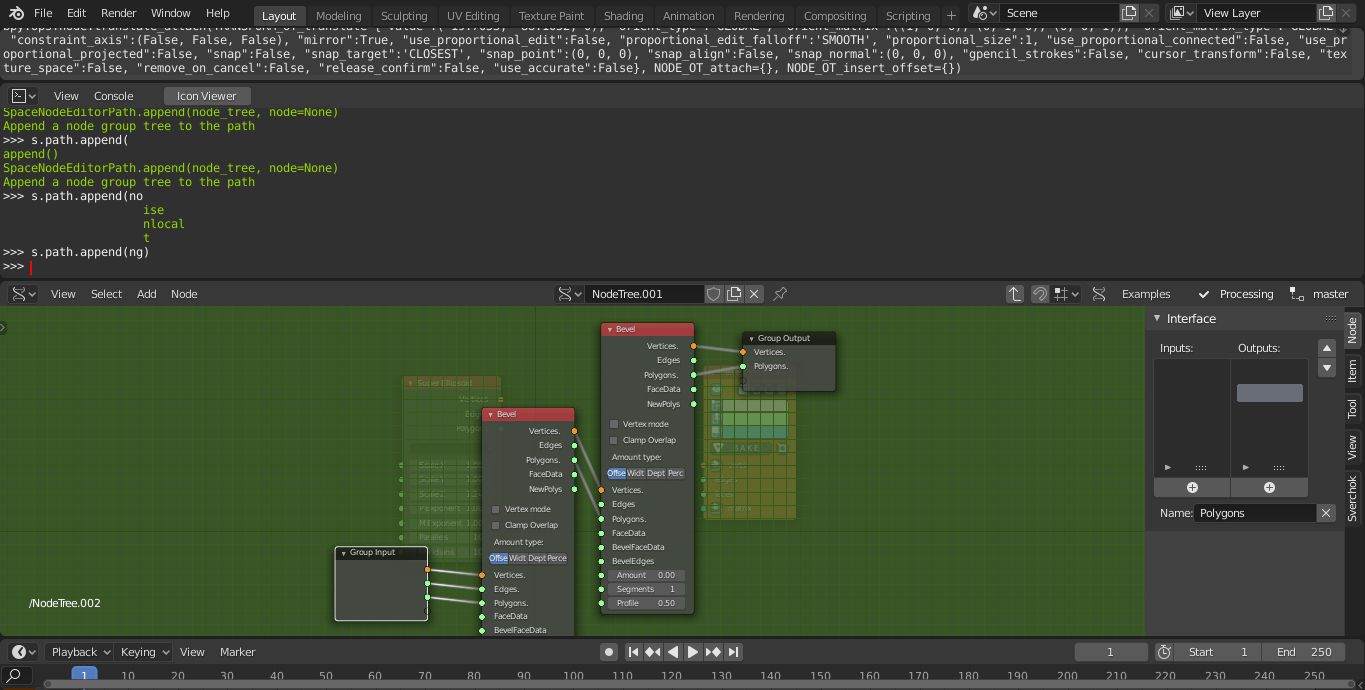The width and height of the screenshot is (1365, 690).
Task: Move selected socket up with arrow icon
Action: click(1327, 348)
